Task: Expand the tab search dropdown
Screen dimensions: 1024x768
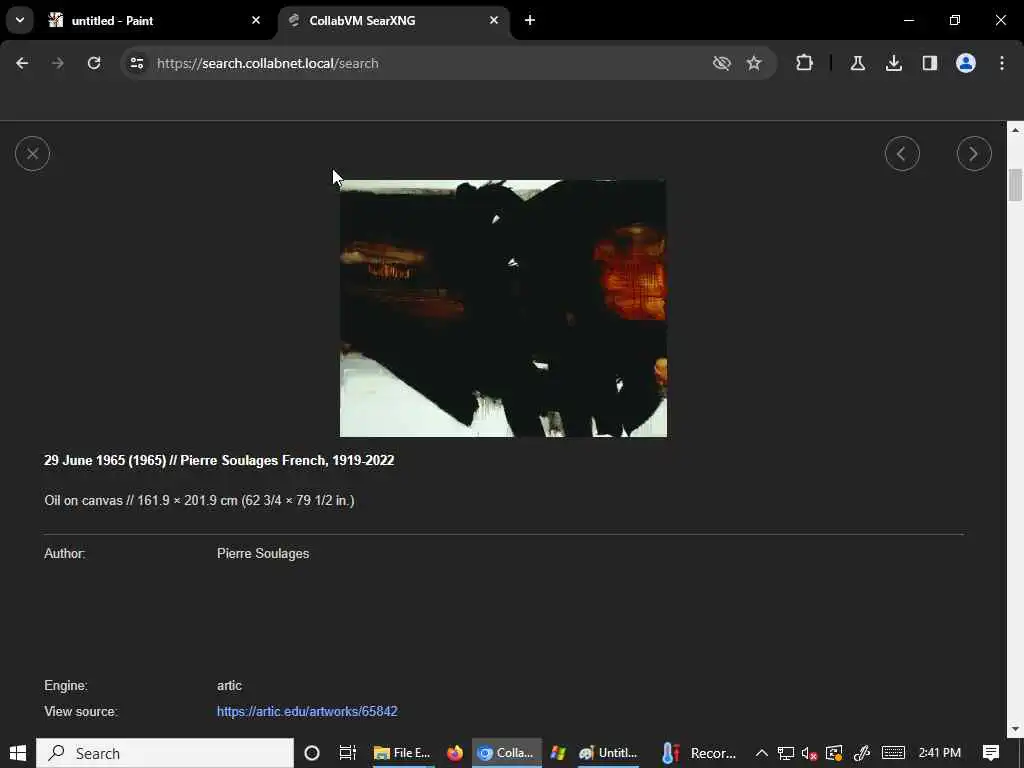Action: (20, 20)
